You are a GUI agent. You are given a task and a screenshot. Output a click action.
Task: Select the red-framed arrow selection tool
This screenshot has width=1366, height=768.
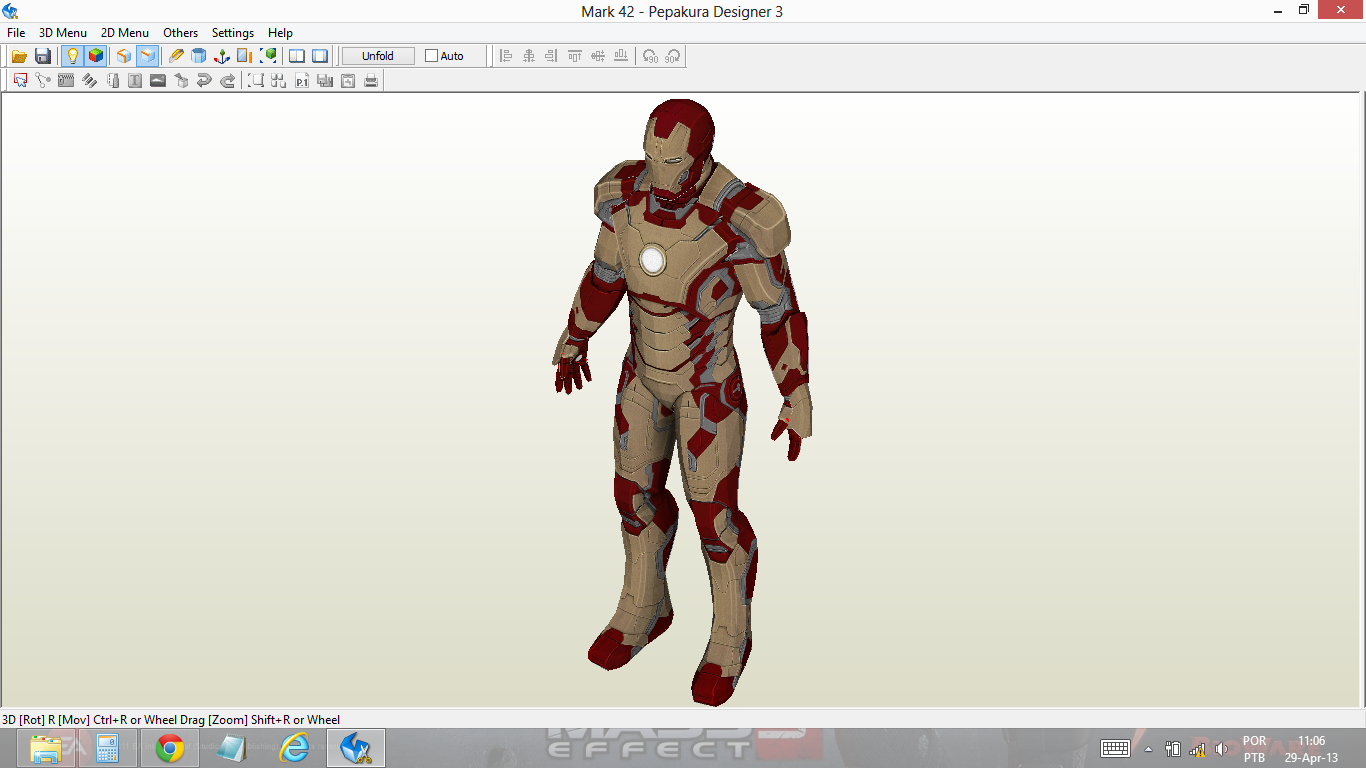click(x=20, y=80)
